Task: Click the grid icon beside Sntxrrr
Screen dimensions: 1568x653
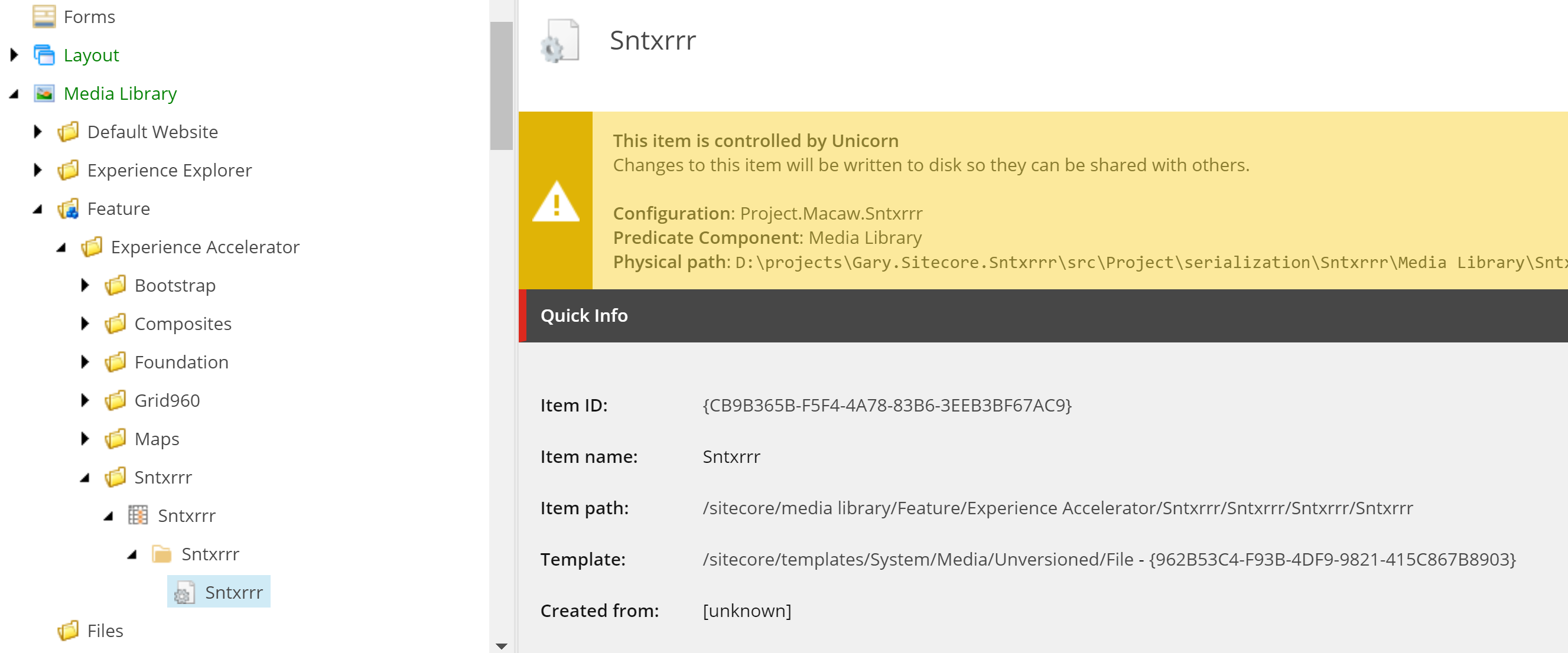Action: (138, 515)
